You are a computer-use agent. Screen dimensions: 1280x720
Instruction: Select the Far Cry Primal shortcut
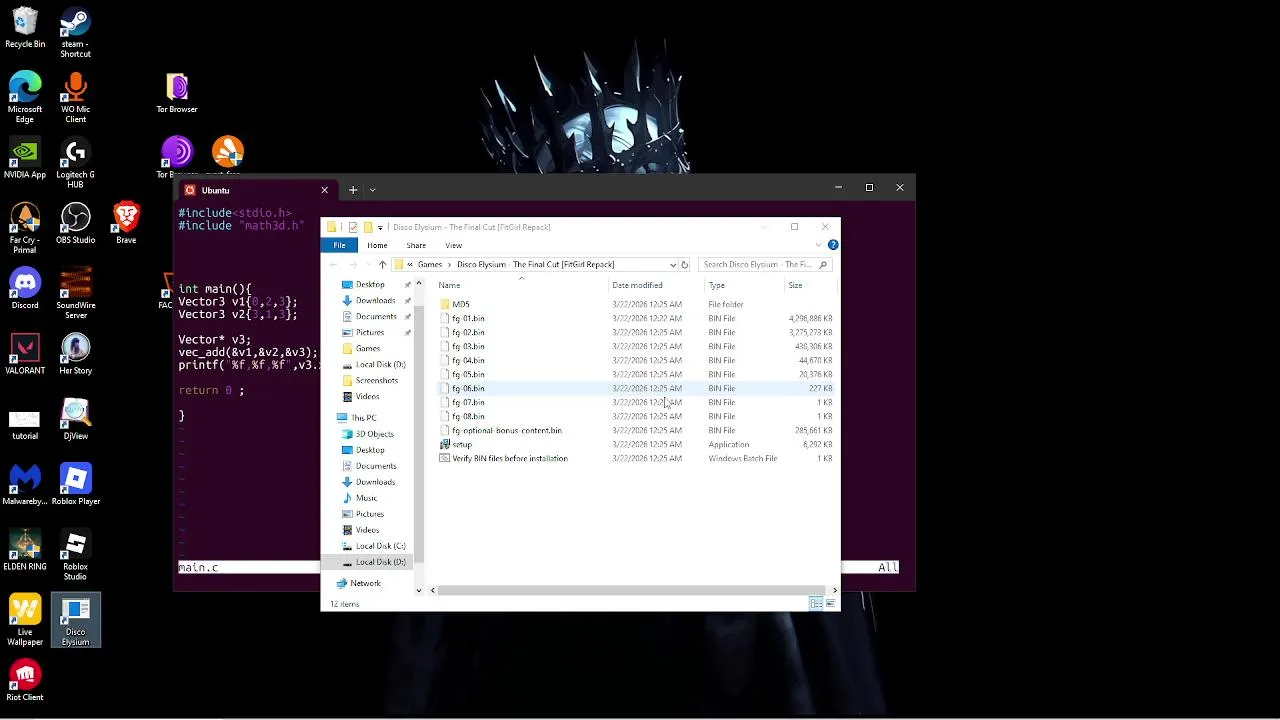point(25,229)
